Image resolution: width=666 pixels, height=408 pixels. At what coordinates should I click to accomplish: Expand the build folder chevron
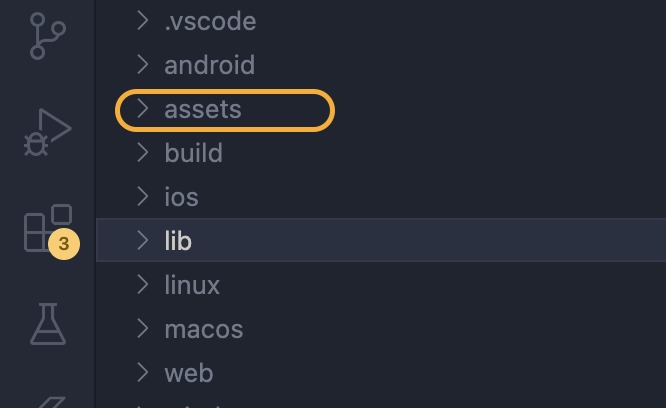[x=143, y=153]
